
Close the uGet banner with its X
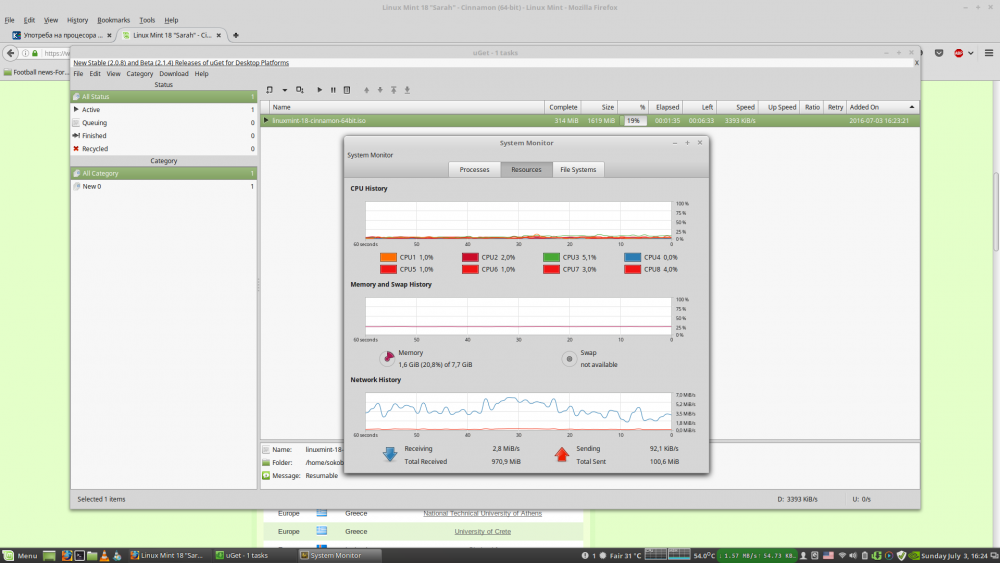point(916,62)
